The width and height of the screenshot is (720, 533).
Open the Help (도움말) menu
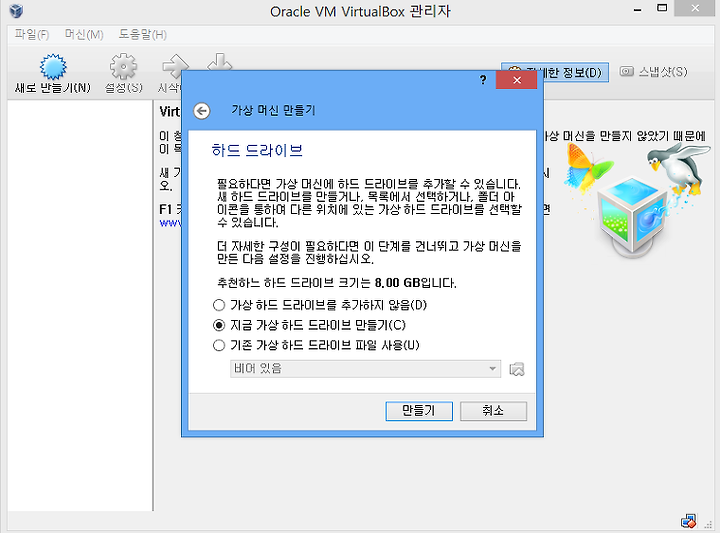[x=142, y=34]
